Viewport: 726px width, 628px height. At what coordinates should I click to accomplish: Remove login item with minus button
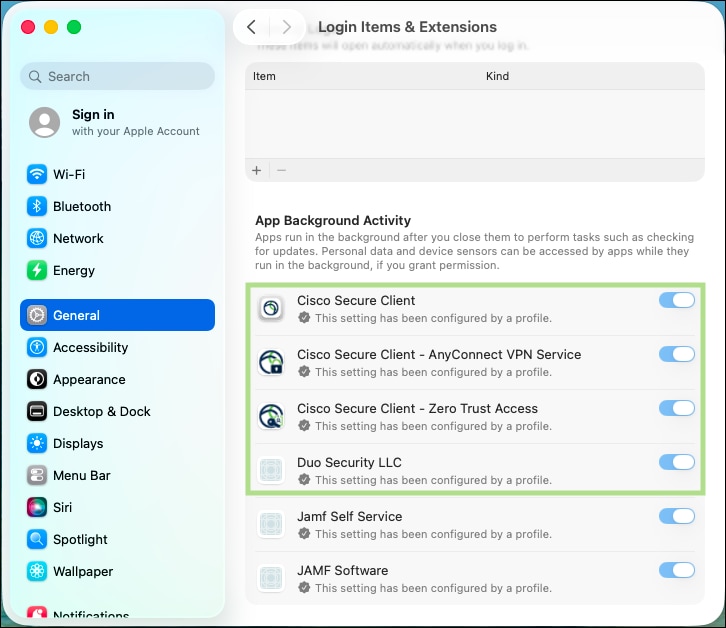point(281,170)
